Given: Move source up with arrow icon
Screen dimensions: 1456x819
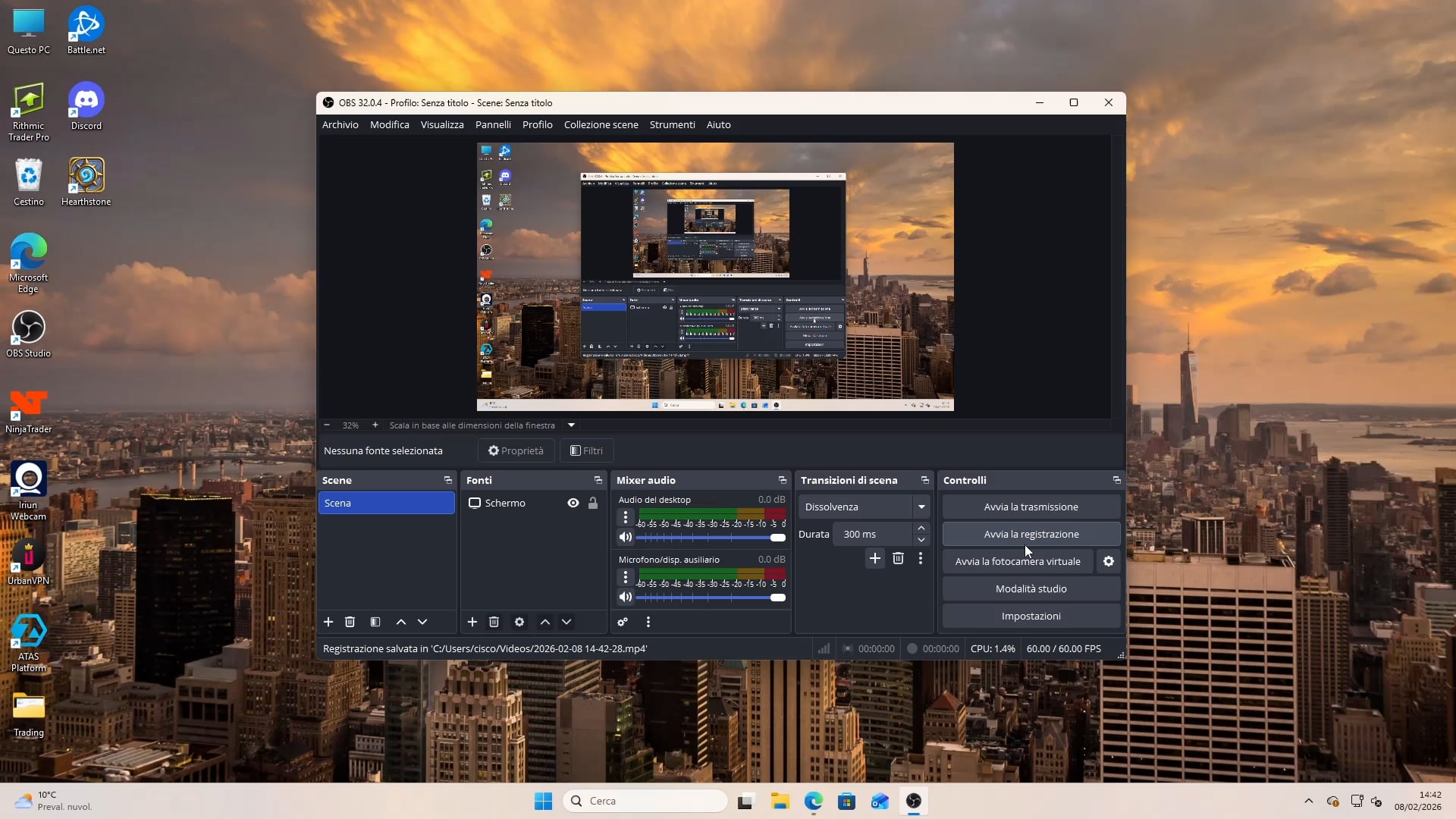Looking at the screenshot, I should click(x=545, y=622).
